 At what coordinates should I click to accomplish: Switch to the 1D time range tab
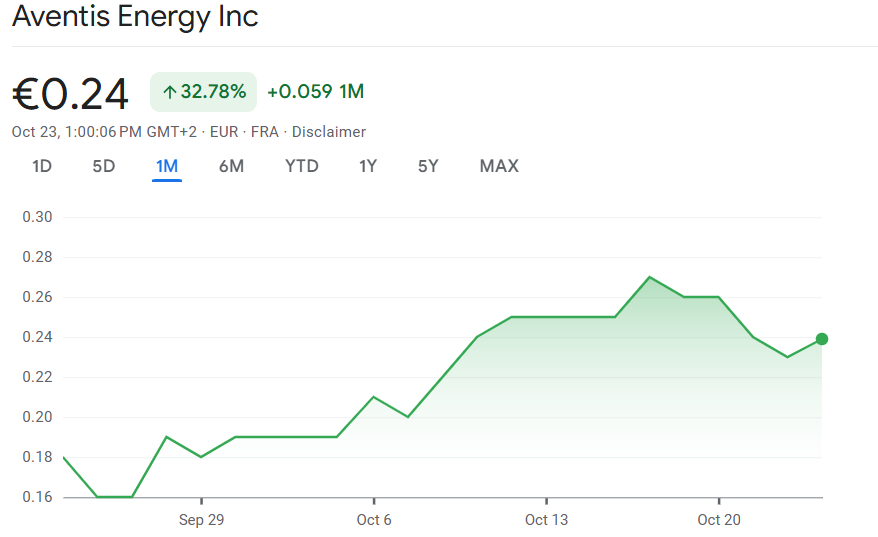coord(42,166)
